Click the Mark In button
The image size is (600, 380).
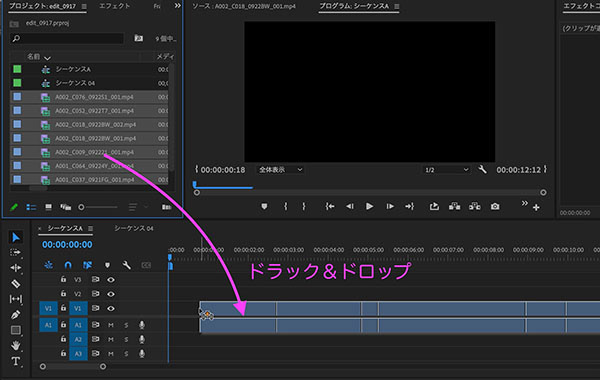(x=285, y=207)
